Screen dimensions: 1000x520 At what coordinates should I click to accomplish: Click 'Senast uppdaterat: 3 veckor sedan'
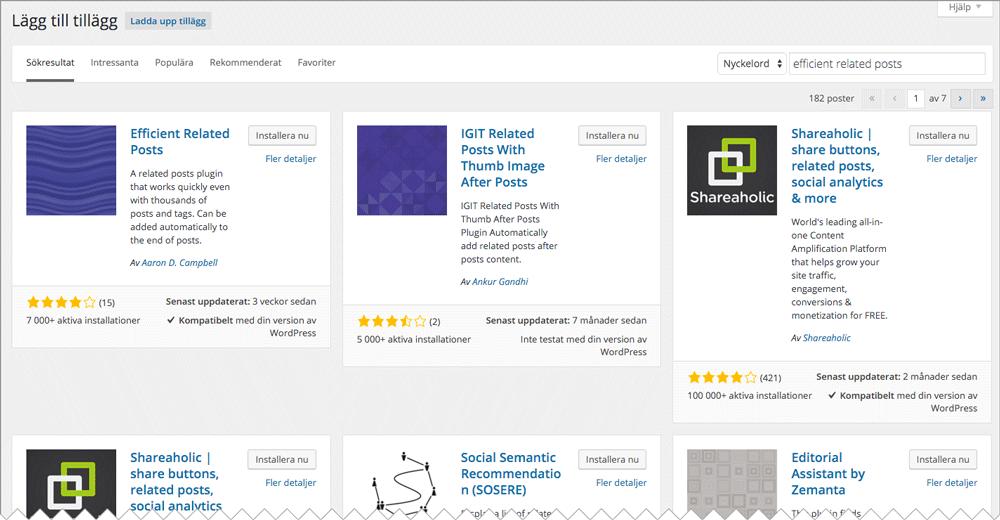241,301
